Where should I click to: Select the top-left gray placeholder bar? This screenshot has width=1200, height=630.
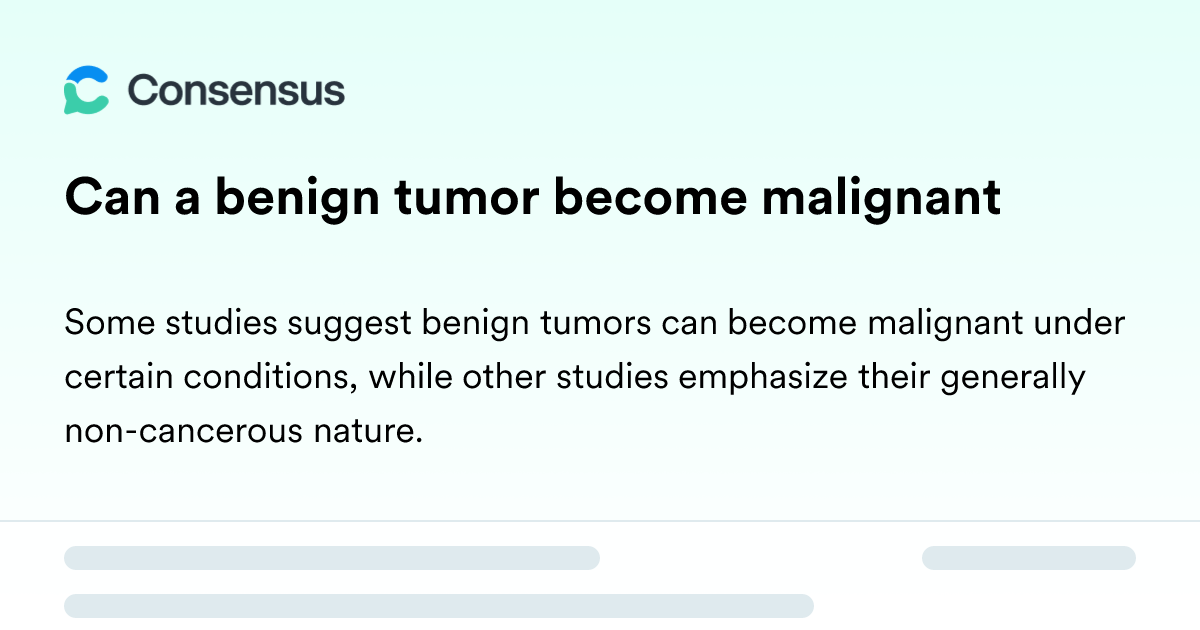tap(332, 558)
